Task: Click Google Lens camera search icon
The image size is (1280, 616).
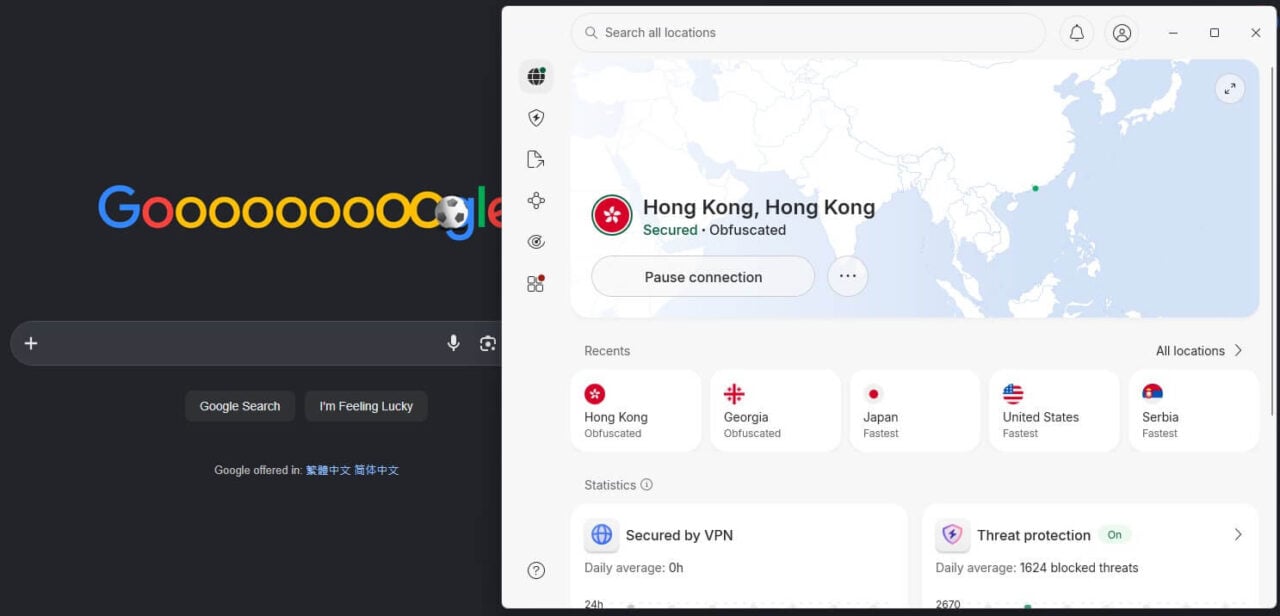Action: [487, 343]
